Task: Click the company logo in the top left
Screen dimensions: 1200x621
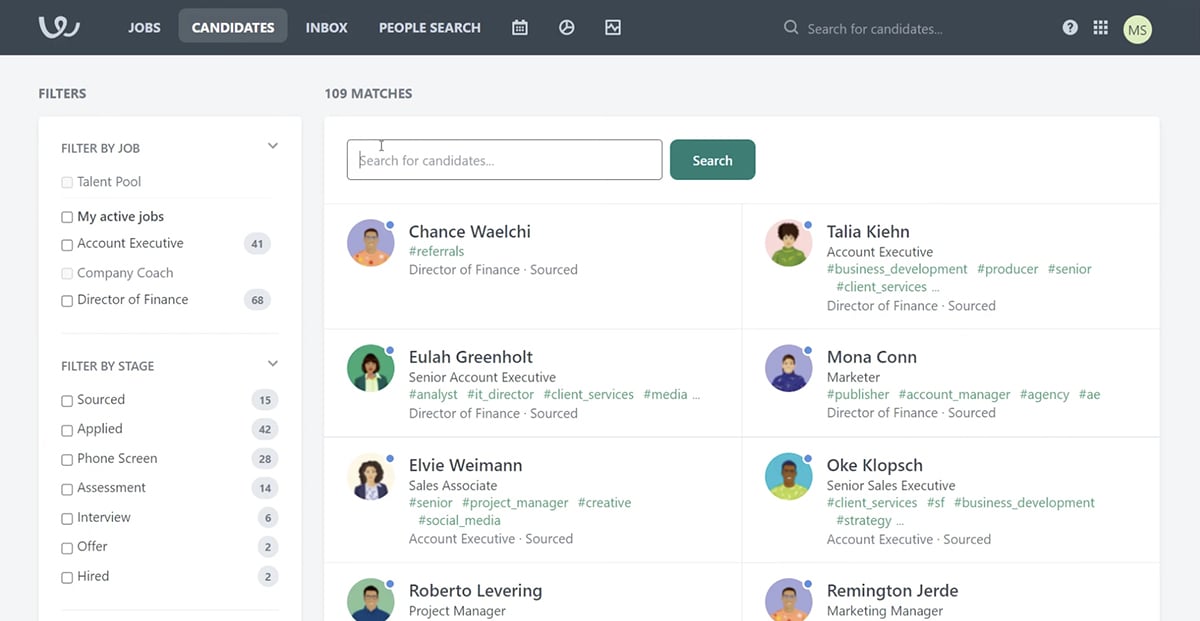Action: [58, 27]
